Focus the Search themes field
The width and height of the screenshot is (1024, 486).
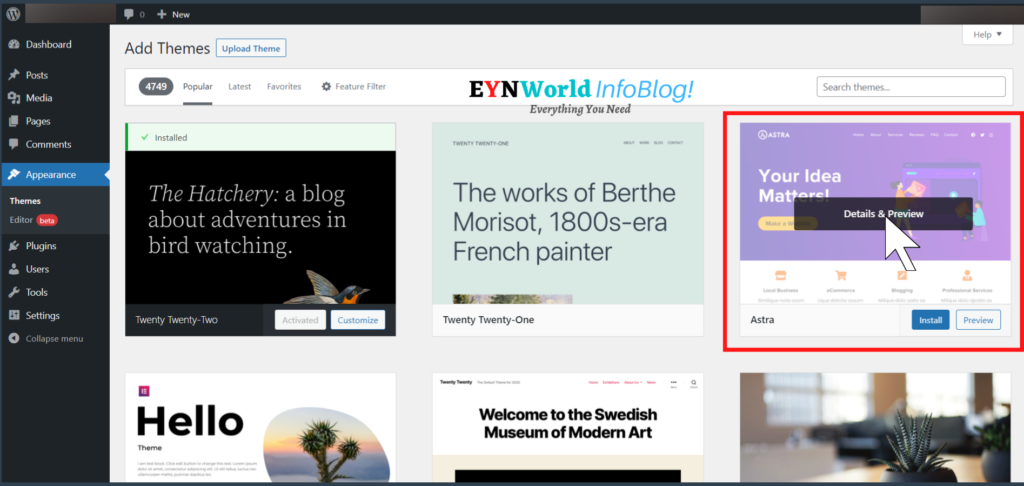click(x=911, y=87)
